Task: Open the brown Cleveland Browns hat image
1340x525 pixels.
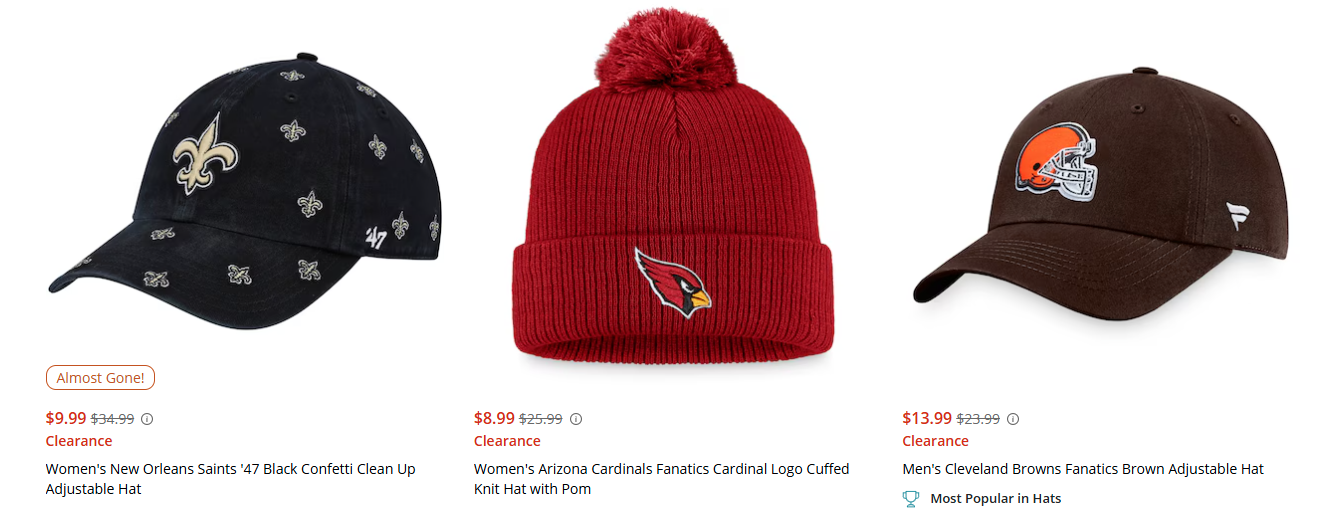Action: [x=1100, y=190]
